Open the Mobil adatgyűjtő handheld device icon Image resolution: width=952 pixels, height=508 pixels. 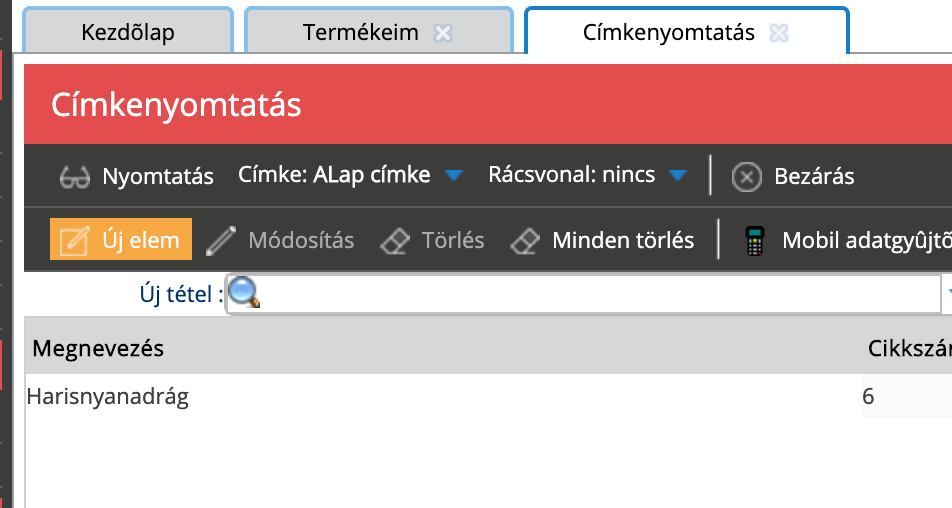click(x=755, y=240)
